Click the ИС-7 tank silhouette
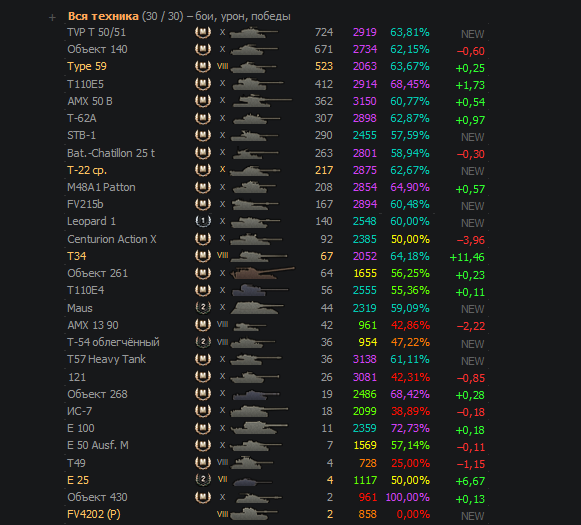Screen dimensions: 581x525 pyautogui.click(x=259, y=411)
